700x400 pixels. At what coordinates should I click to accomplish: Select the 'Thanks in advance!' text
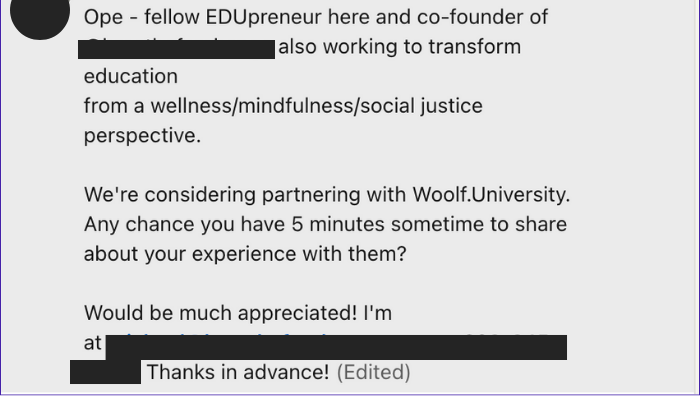click(238, 373)
